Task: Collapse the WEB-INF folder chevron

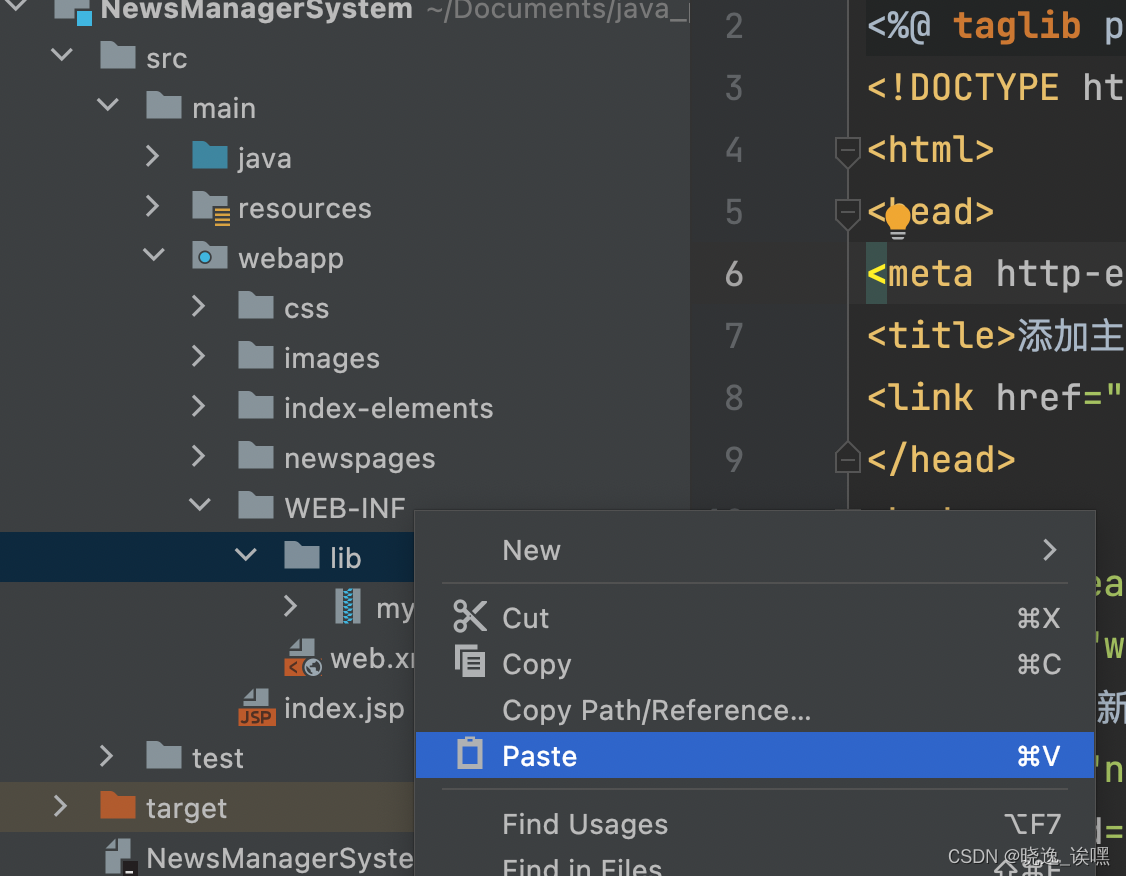Action: tap(200, 504)
